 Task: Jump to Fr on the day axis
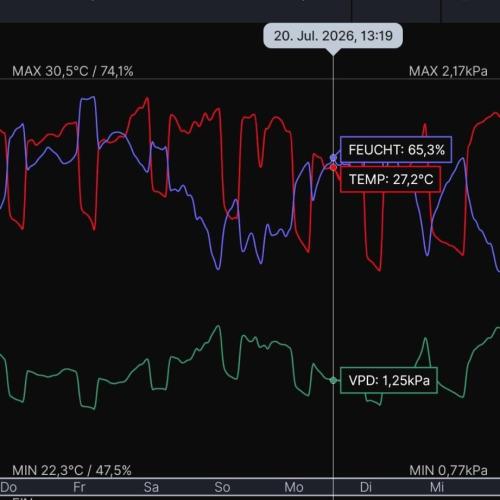click(79, 487)
